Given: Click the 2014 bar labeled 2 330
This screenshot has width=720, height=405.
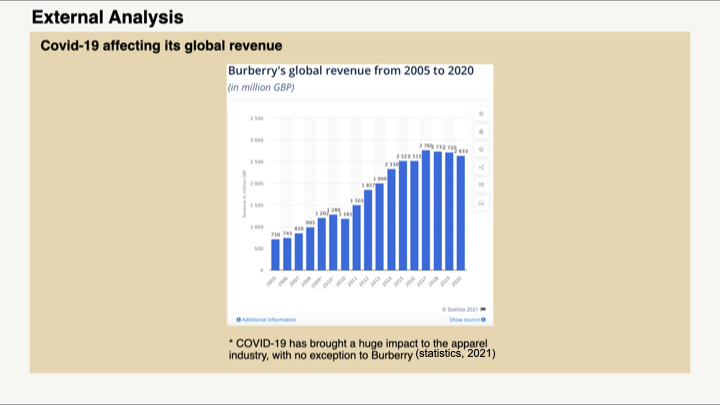Looking at the screenshot, I should tap(391, 219).
